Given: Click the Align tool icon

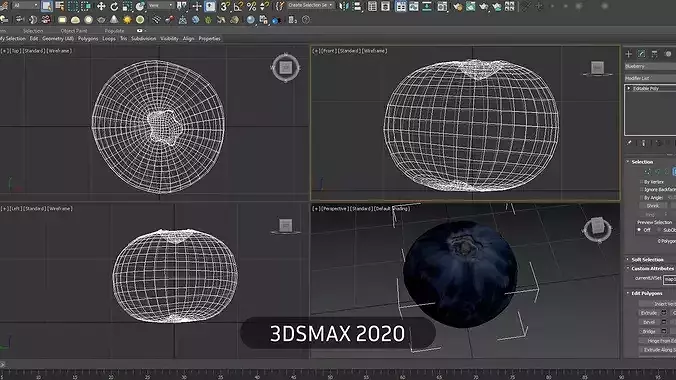Looking at the screenshot, I should coord(357,6).
